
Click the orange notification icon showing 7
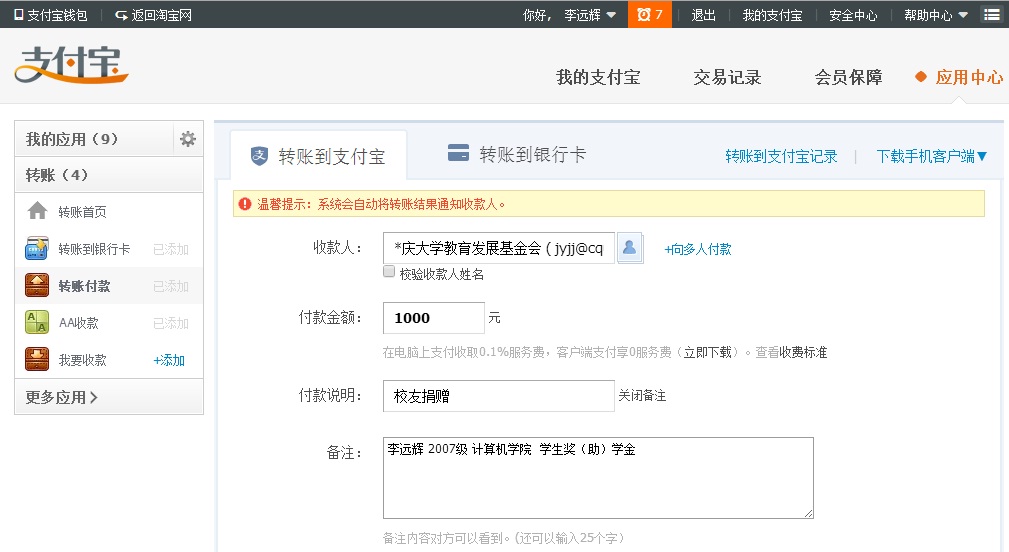(x=649, y=14)
